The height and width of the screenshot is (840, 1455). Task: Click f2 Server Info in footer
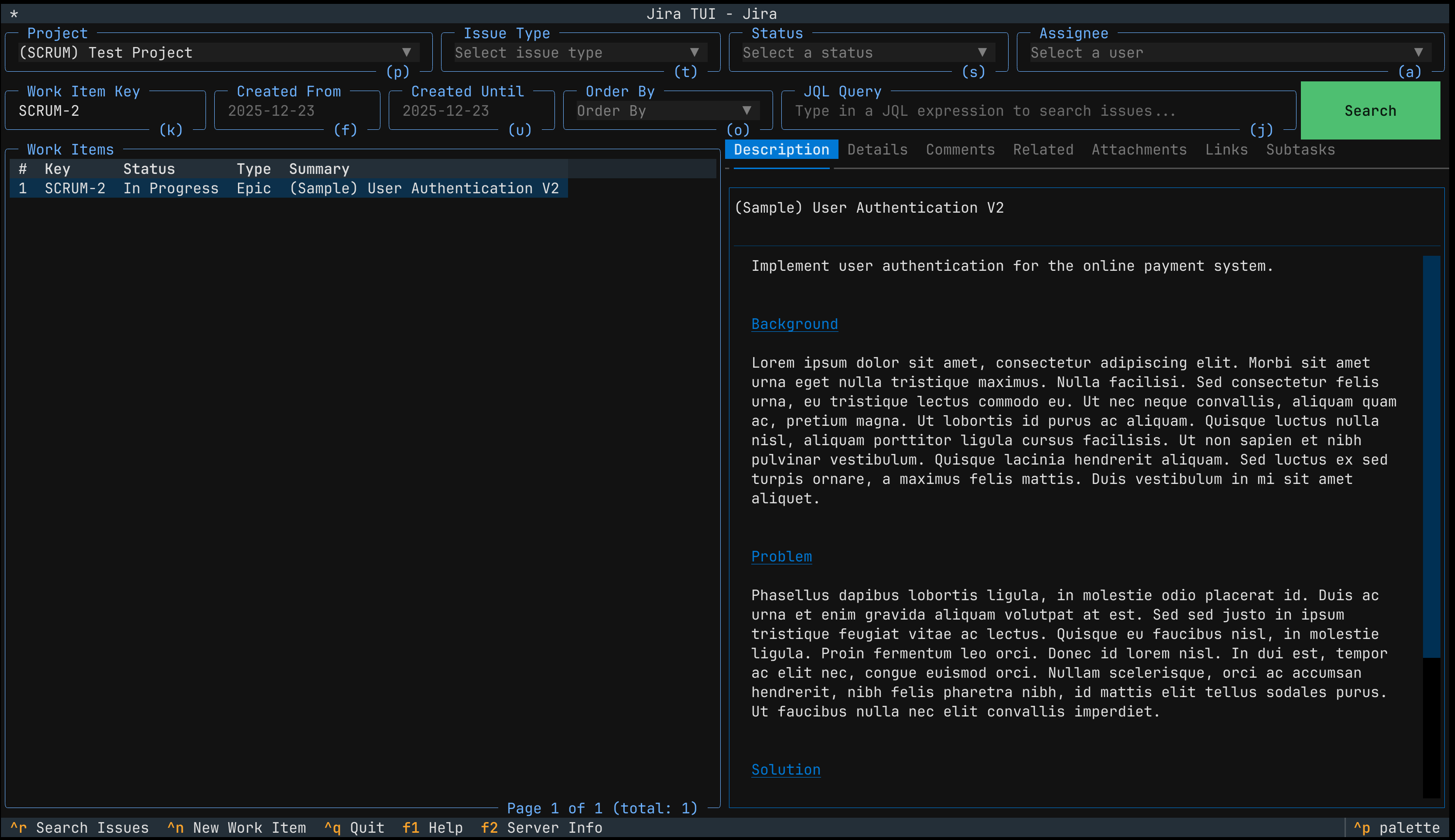tap(542, 828)
